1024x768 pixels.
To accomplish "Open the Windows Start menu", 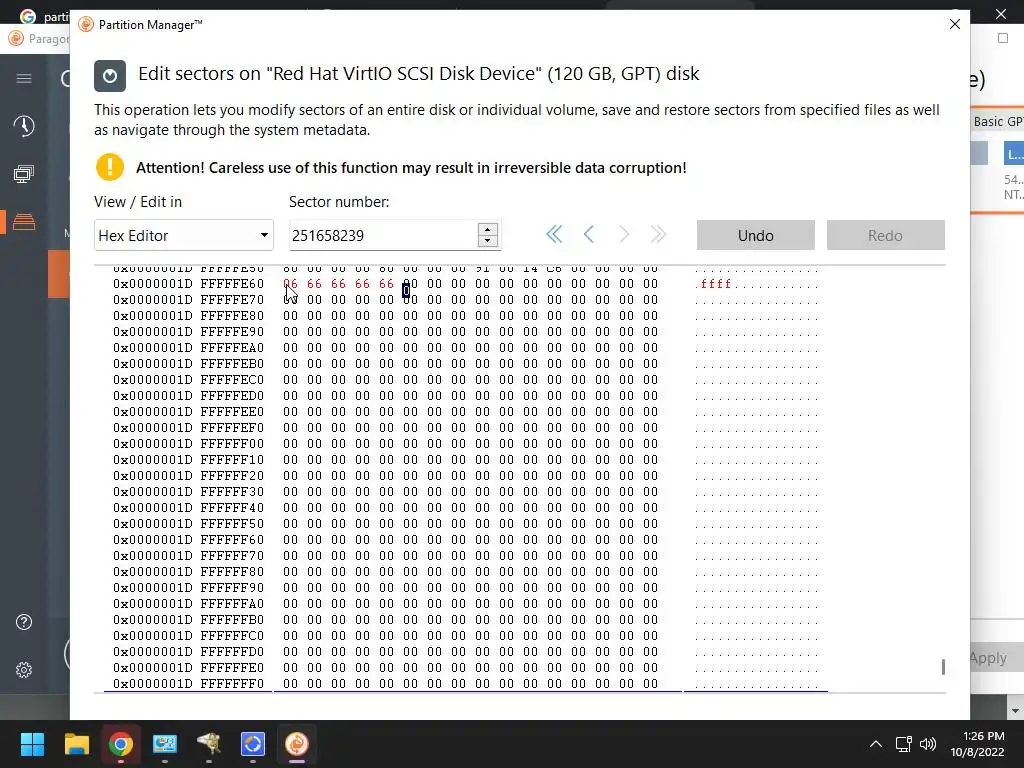I will point(32,744).
